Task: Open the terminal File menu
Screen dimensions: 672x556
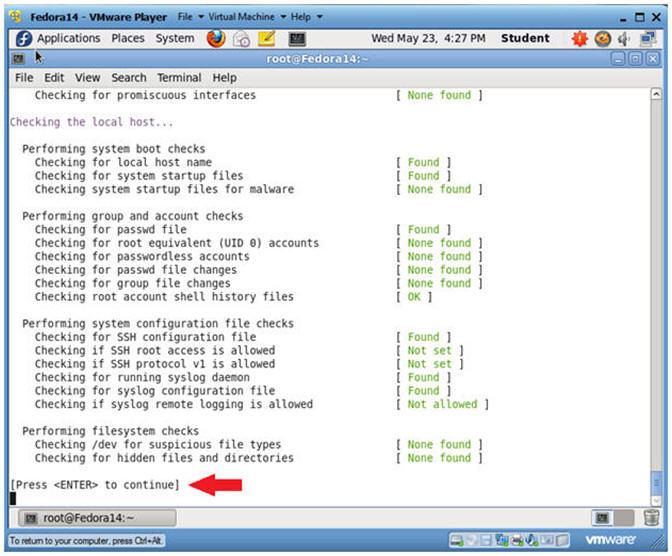Action: (x=24, y=78)
